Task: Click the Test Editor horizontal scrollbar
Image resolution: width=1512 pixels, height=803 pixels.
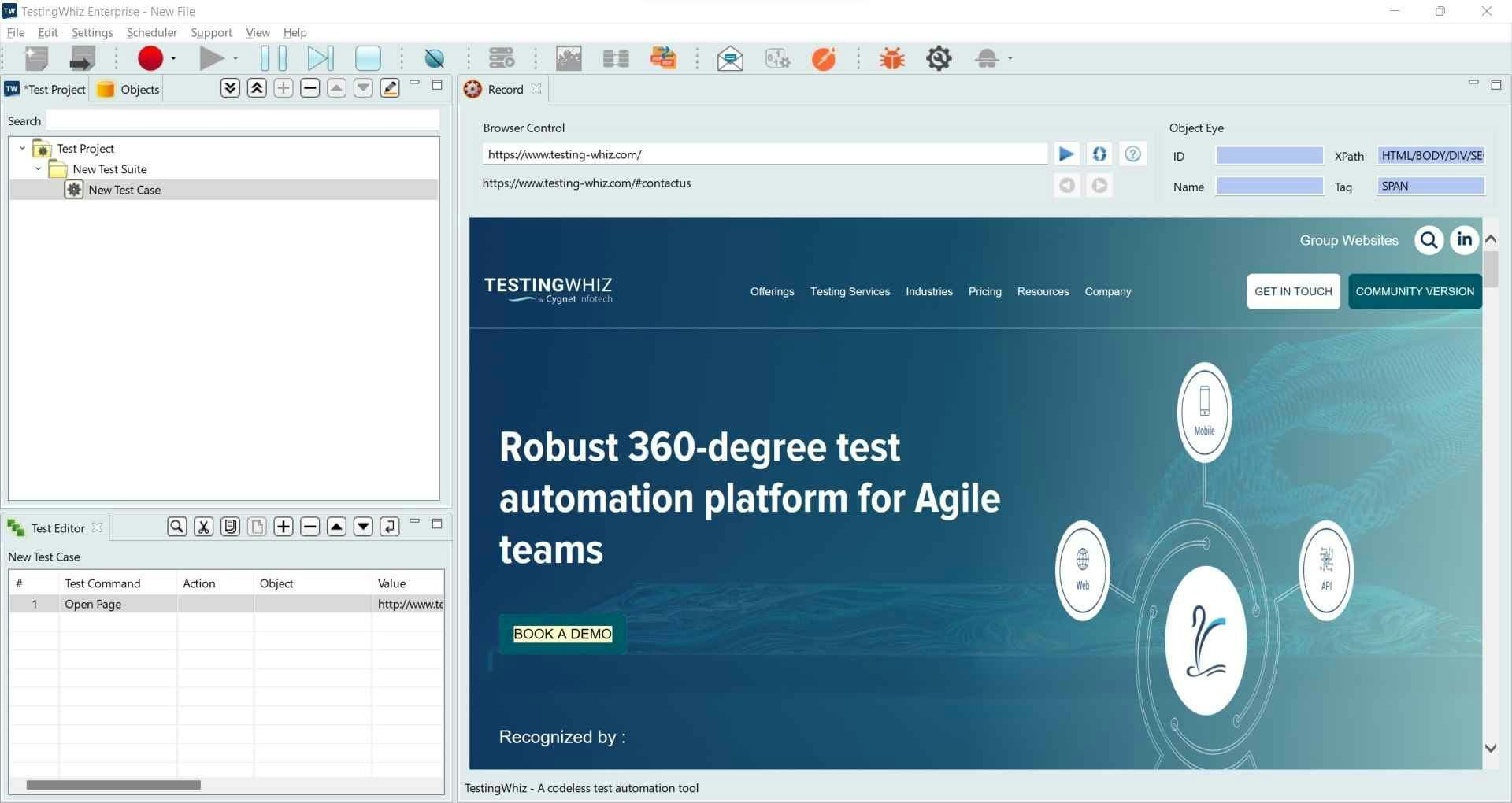Action: (113, 785)
